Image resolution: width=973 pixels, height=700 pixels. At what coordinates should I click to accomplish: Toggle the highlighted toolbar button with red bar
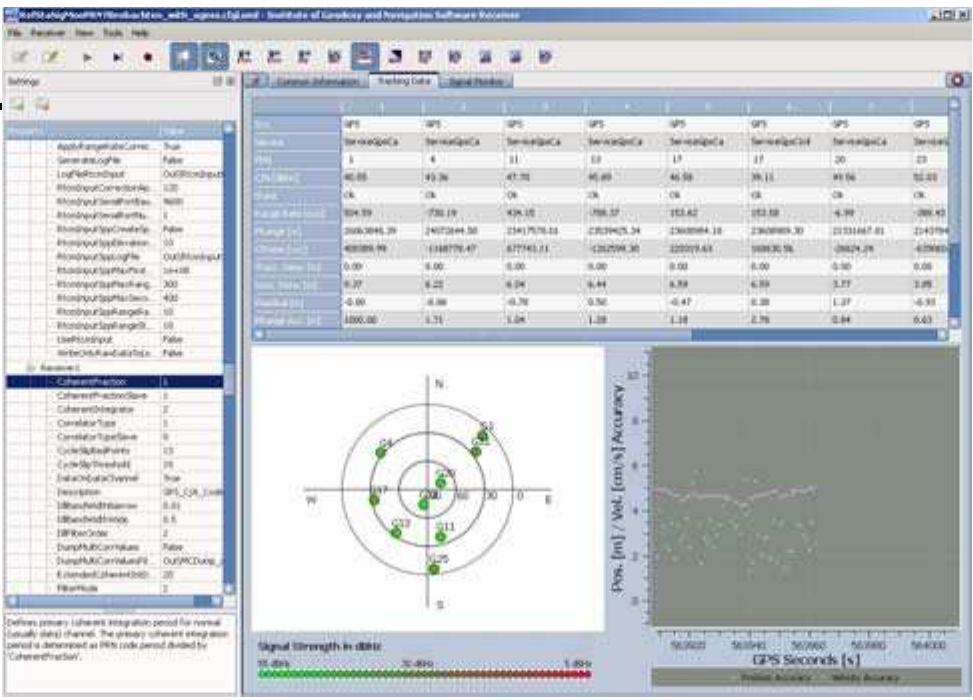click(x=365, y=57)
